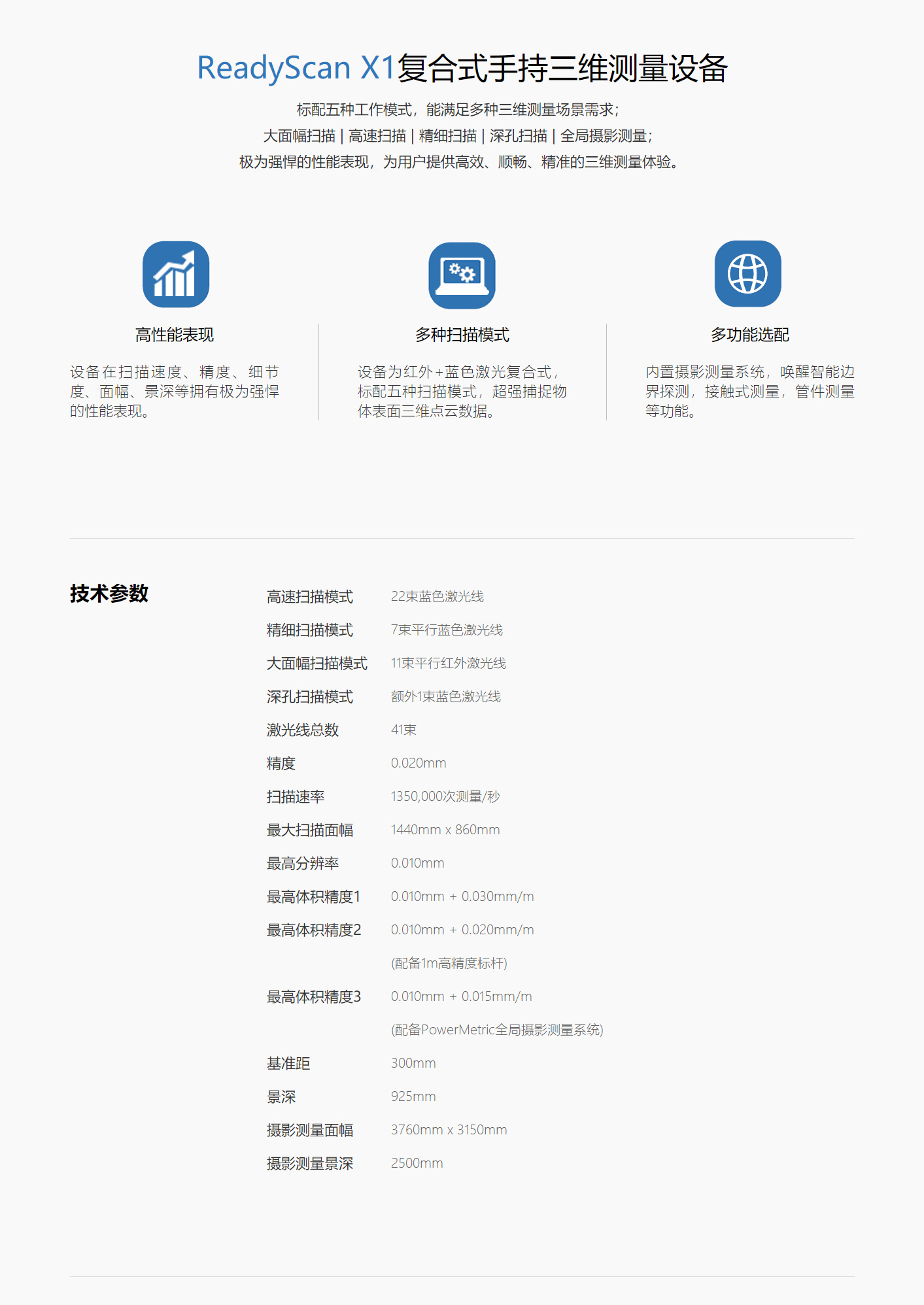This screenshot has height=1305, width=924.
Task: Click the ReadyScan X1 page title
Action: (x=462, y=68)
